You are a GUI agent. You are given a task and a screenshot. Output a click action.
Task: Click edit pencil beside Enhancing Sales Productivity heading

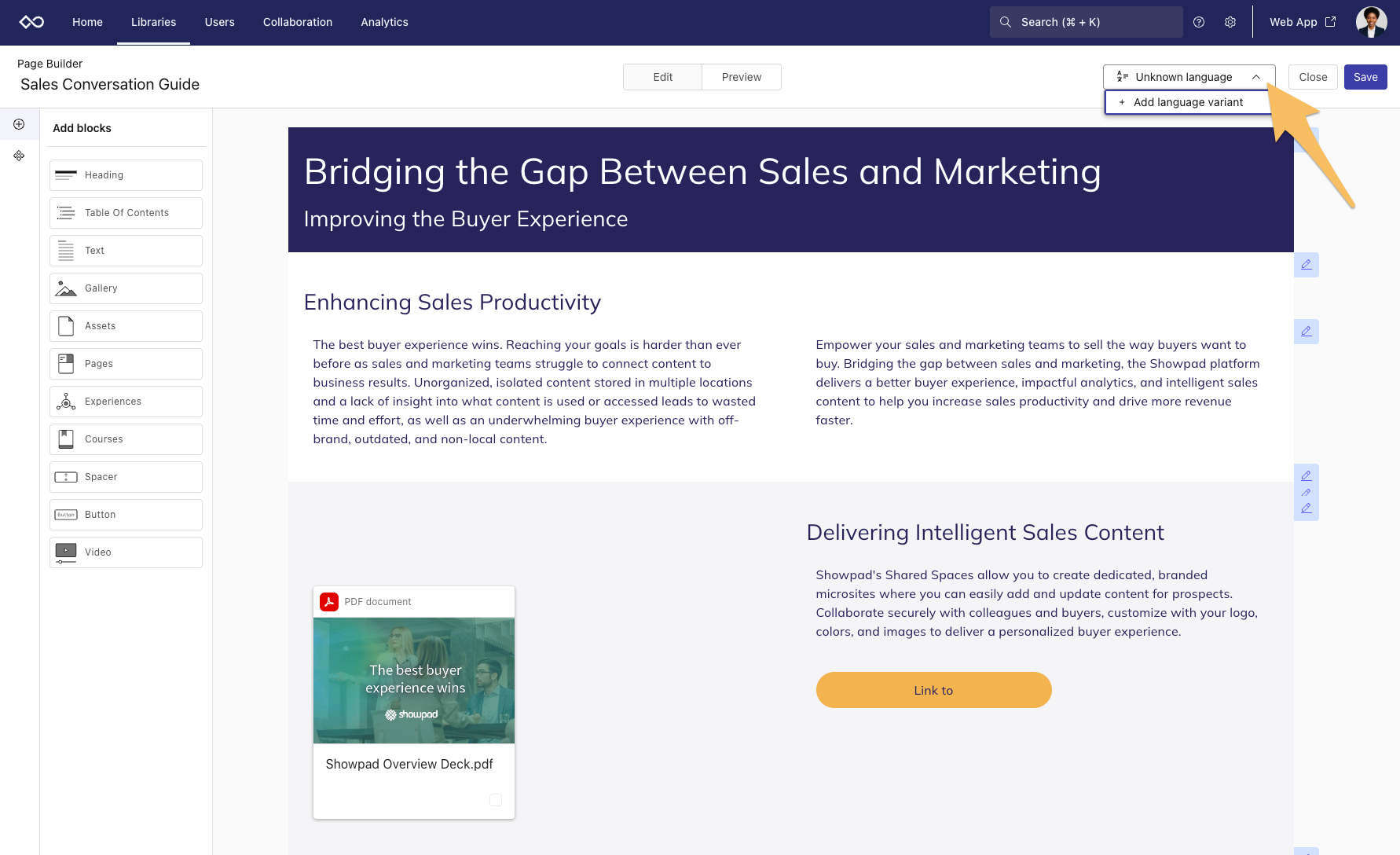(x=1306, y=265)
